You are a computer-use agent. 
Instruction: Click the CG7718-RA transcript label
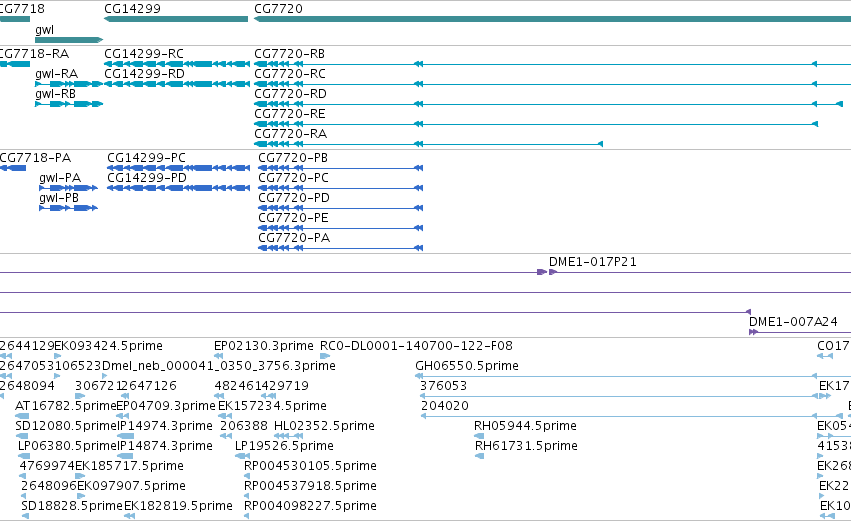coord(35,54)
